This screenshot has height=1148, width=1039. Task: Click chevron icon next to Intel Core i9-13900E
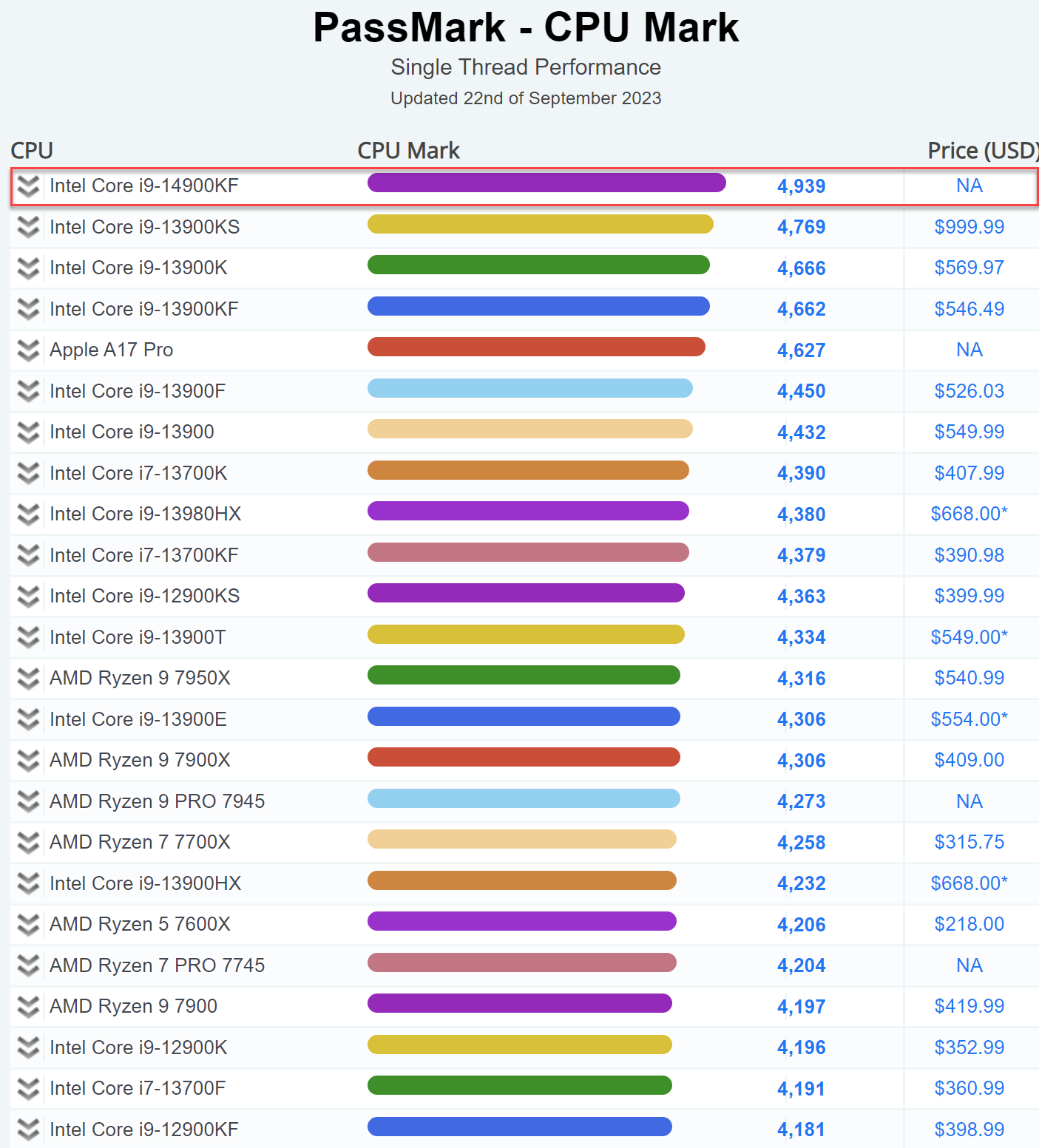coord(28,719)
